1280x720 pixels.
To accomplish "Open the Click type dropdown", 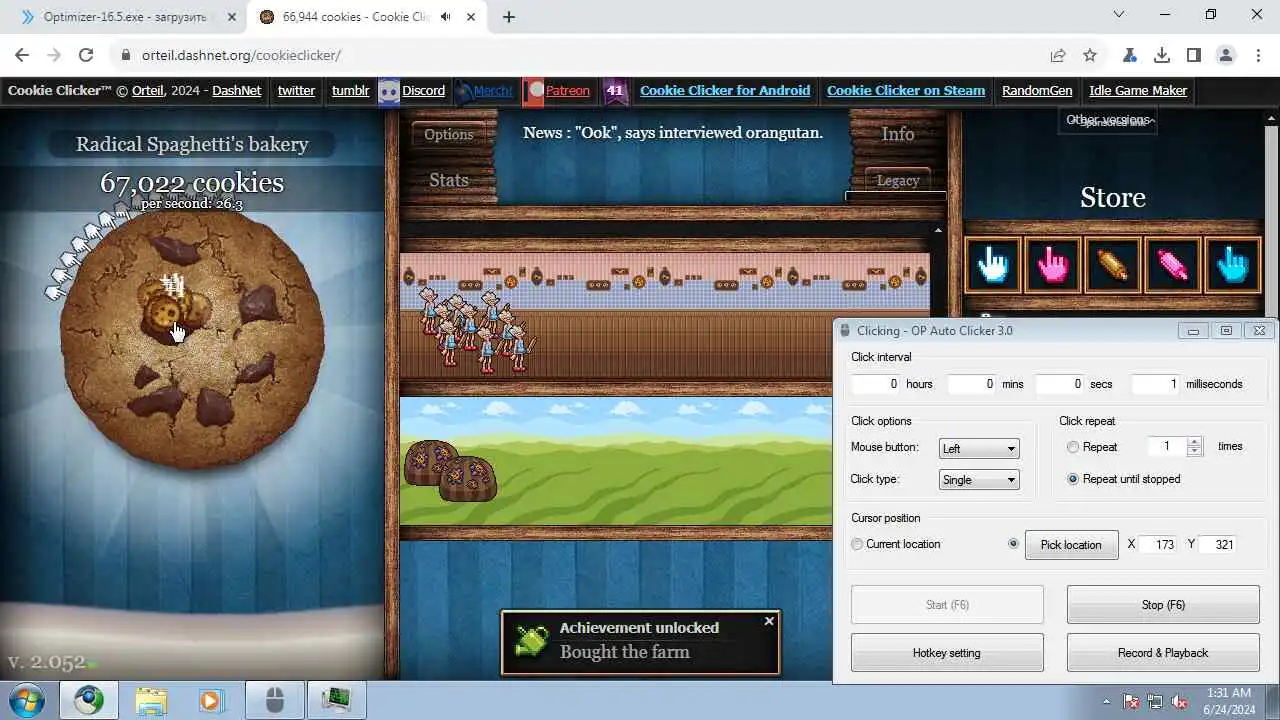I will click(979, 480).
